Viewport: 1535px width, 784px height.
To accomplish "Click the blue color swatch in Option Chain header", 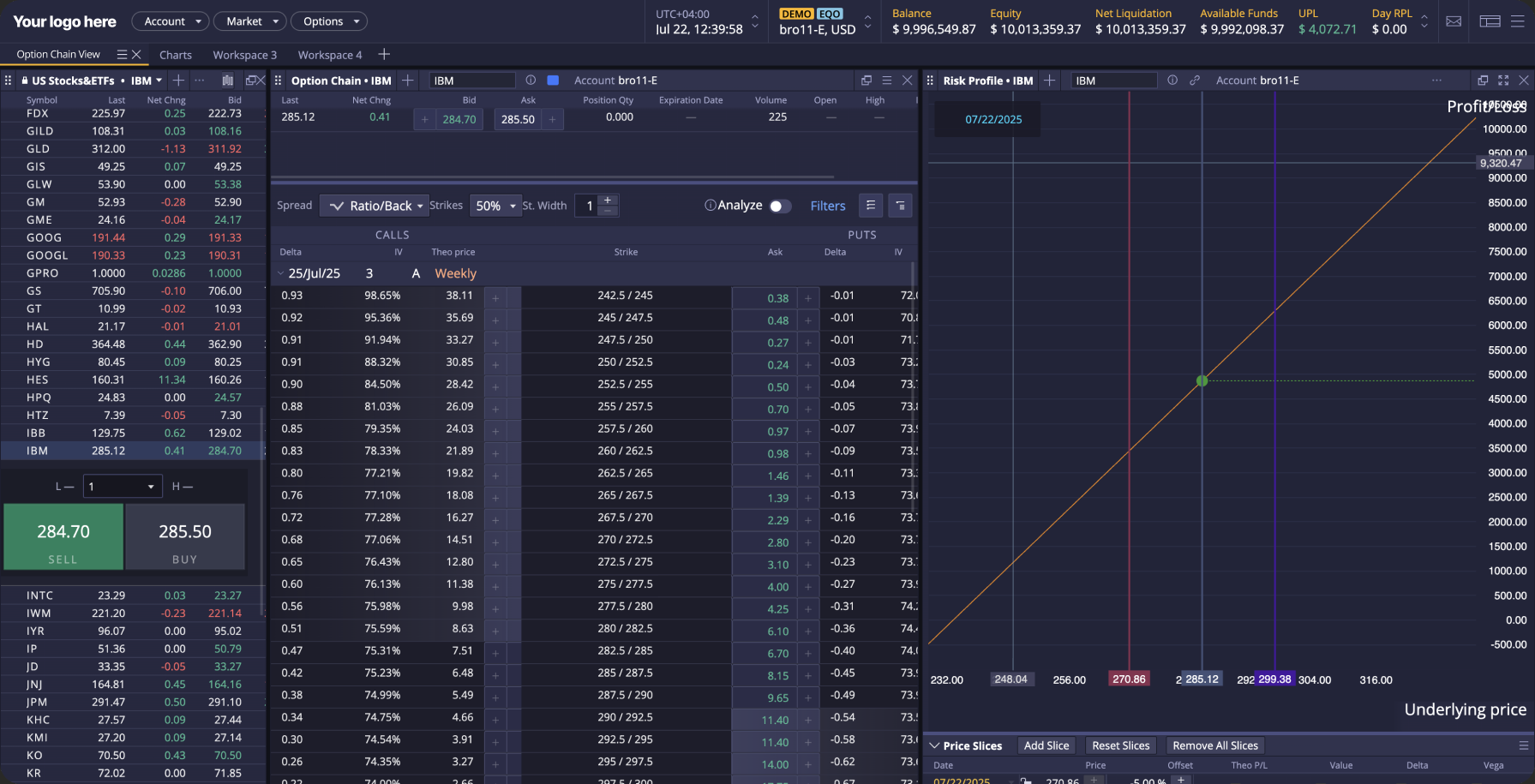I will coord(553,80).
